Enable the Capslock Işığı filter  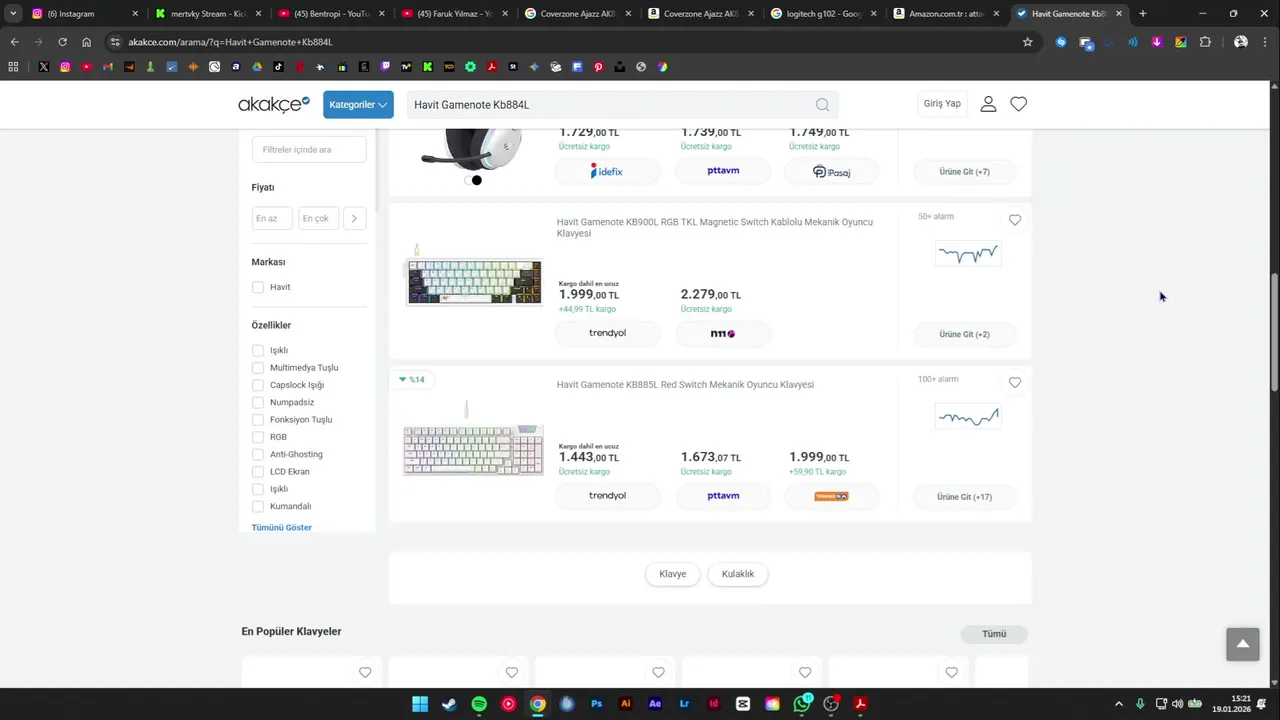[x=258, y=385]
